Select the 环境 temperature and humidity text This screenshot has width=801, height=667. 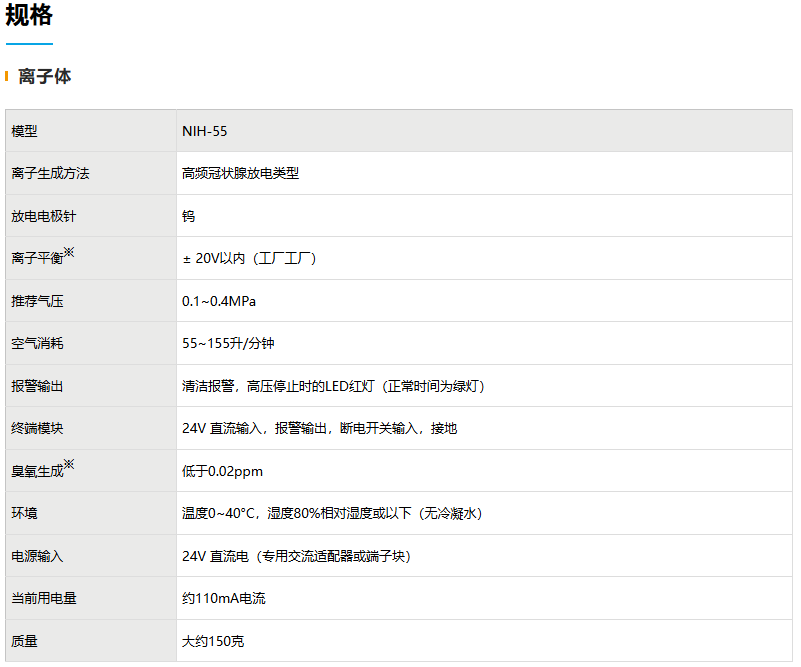332,513
